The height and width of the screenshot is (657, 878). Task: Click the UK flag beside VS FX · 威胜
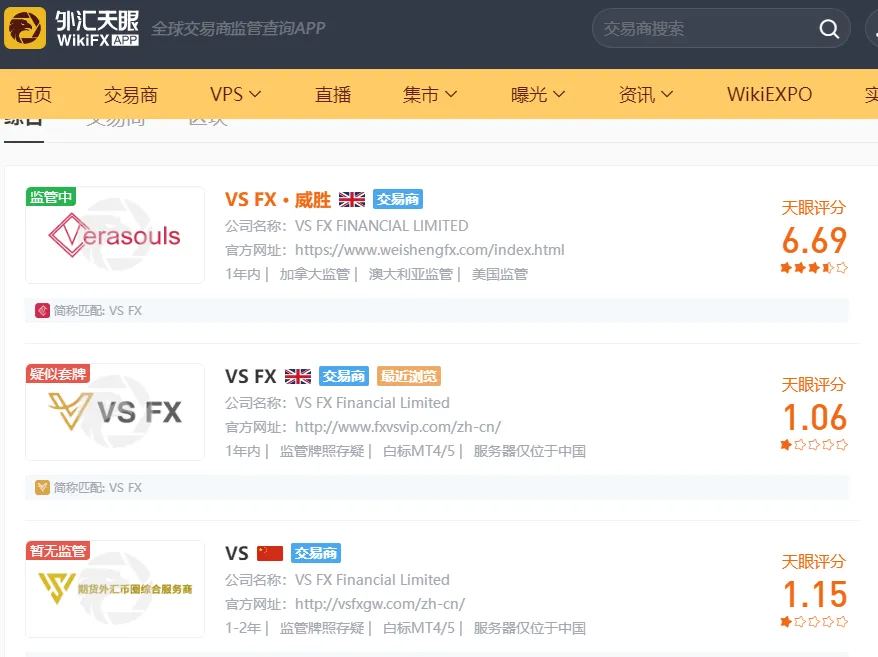click(352, 199)
